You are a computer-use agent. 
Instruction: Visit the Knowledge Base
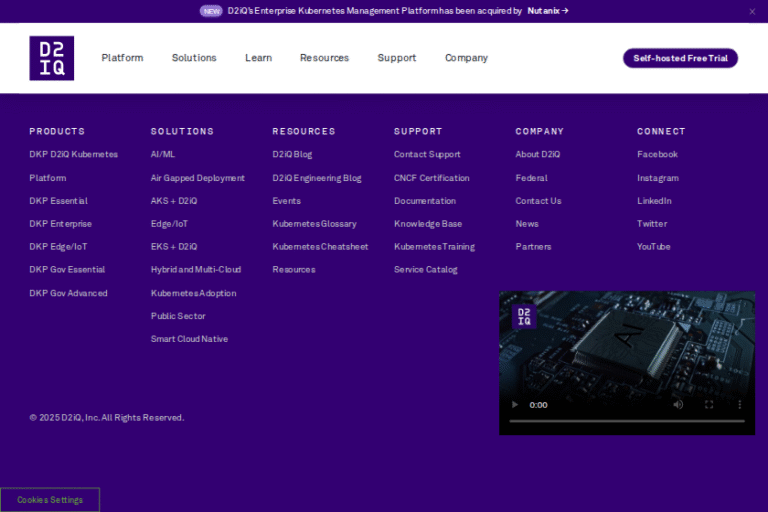[x=428, y=224]
